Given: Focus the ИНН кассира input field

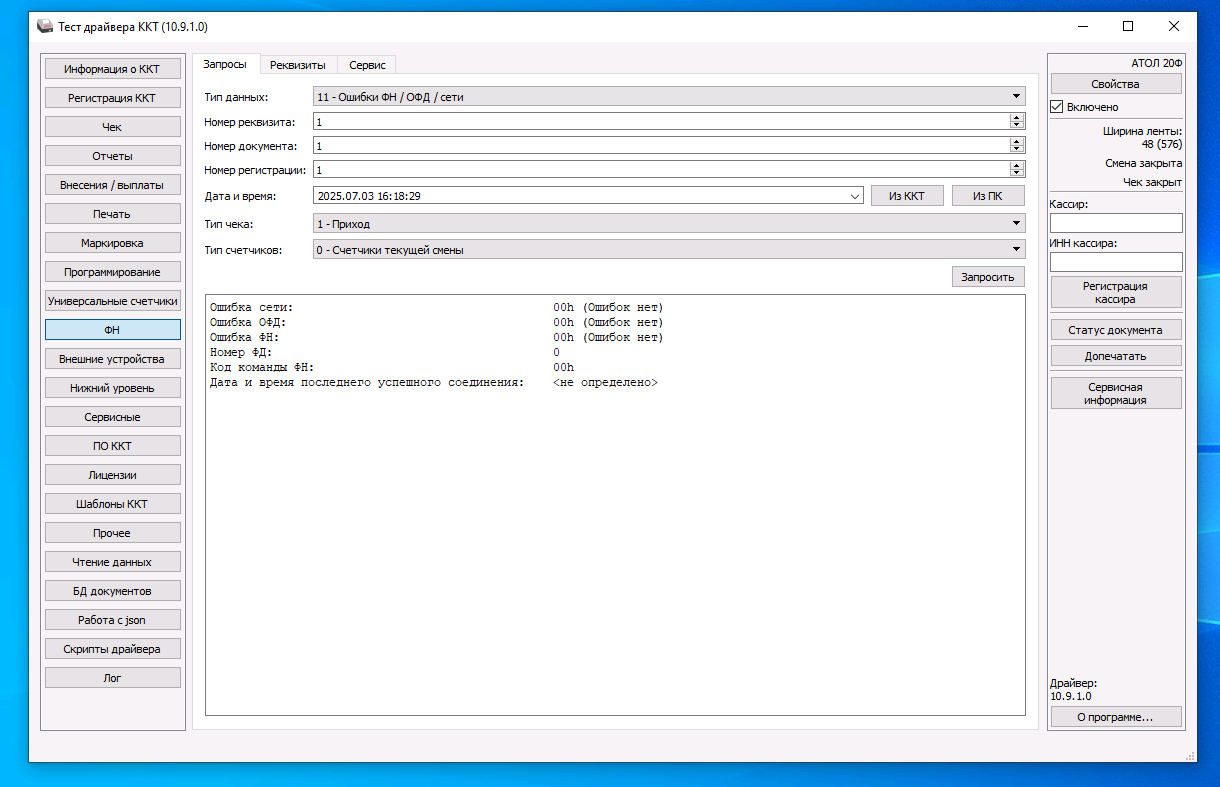Looking at the screenshot, I should 1116,262.
